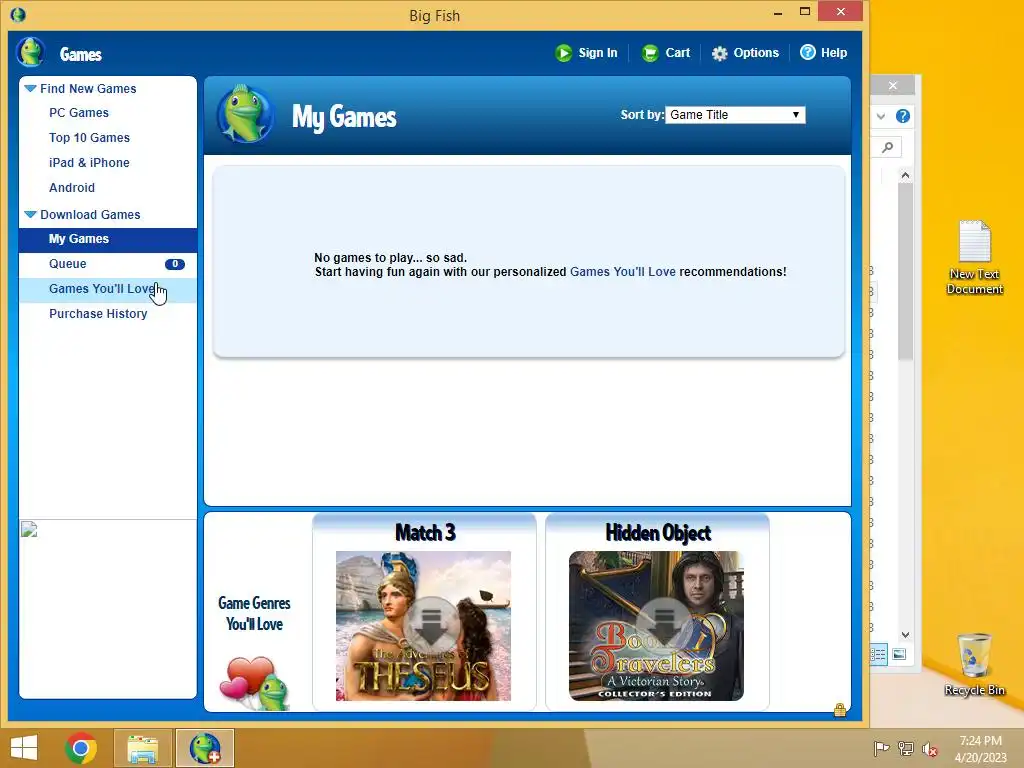Switch background window to large icons view
This screenshot has height=768, width=1024.
(899, 654)
